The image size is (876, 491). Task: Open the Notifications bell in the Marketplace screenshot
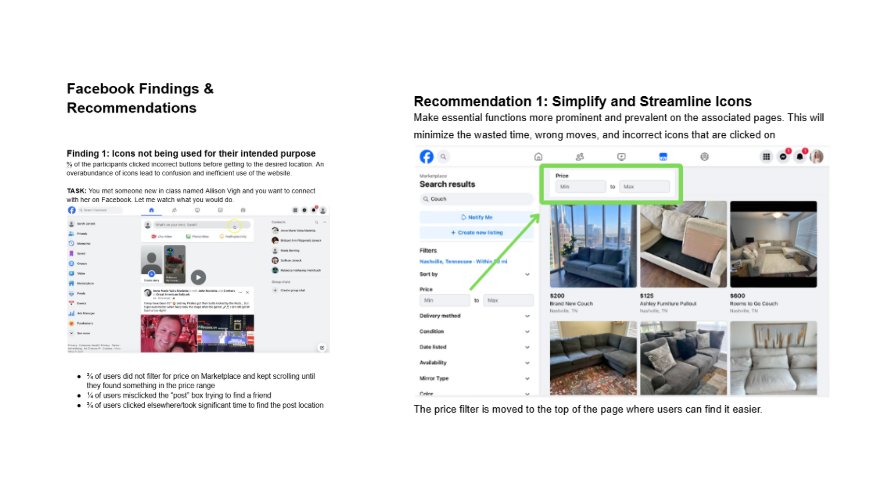tap(800, 156)
